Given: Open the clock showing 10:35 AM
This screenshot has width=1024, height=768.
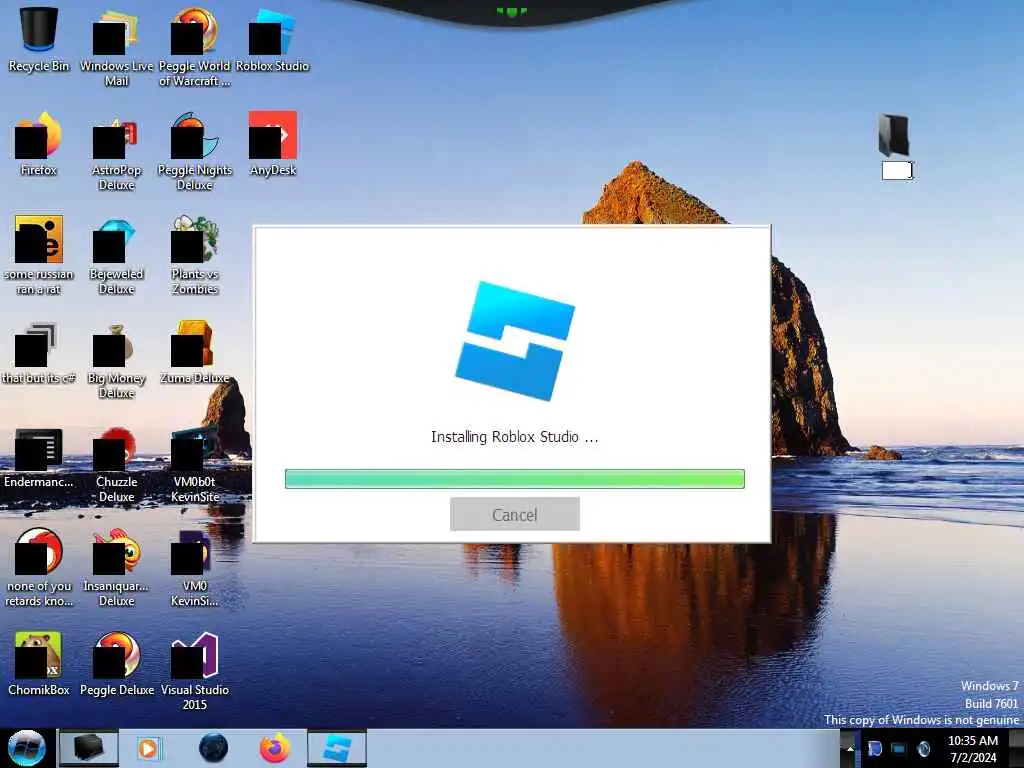Looking at the screenshot, I should pos(973,748).
